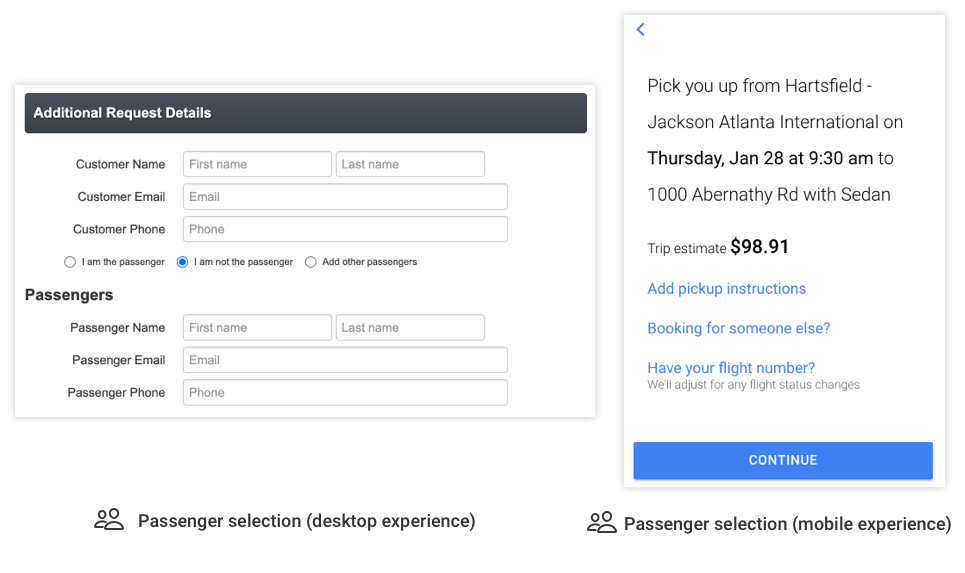Click the 'Additional Request Details' header bar

pyautogui.click(x=305, y=113)
